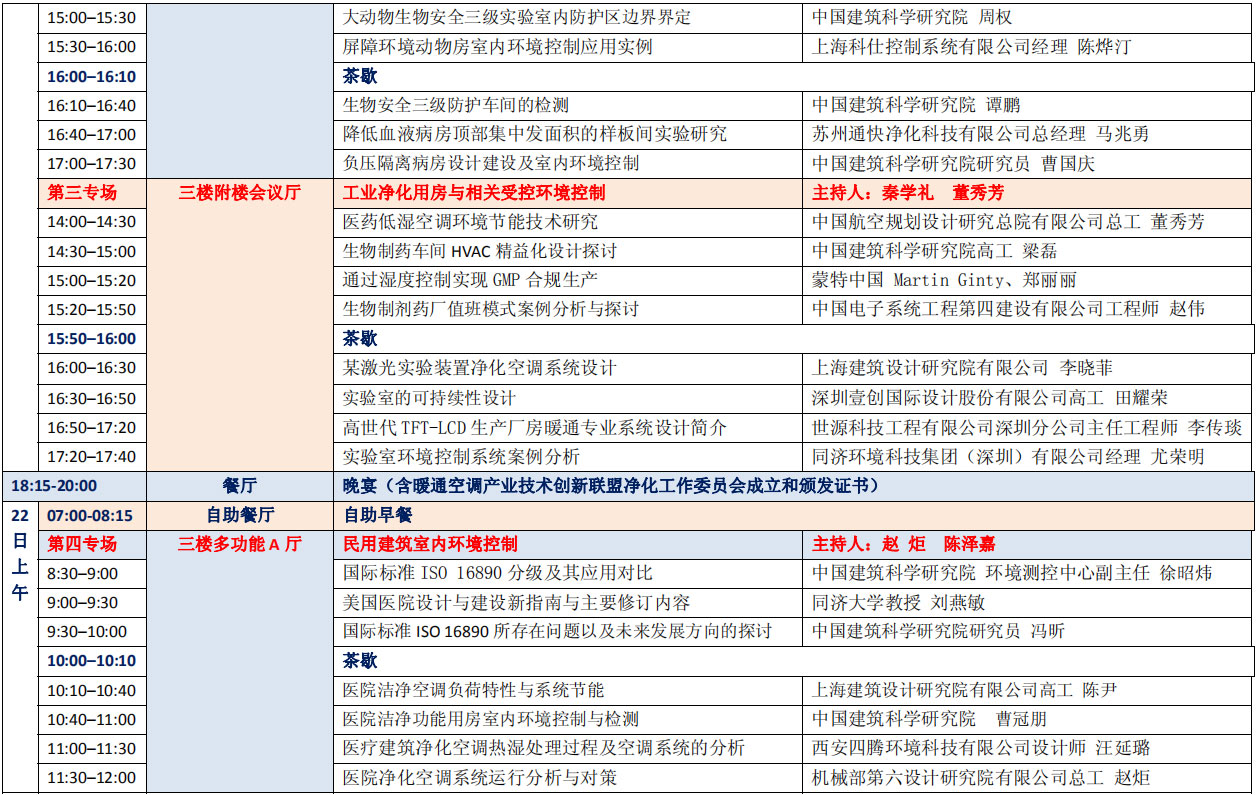The width and height of the screenshot is (1256, 795).
Task: Click speaker 中国航空规划设计研究总院有限公司总工 董秀芳
Action: [x=1008, y=222]
